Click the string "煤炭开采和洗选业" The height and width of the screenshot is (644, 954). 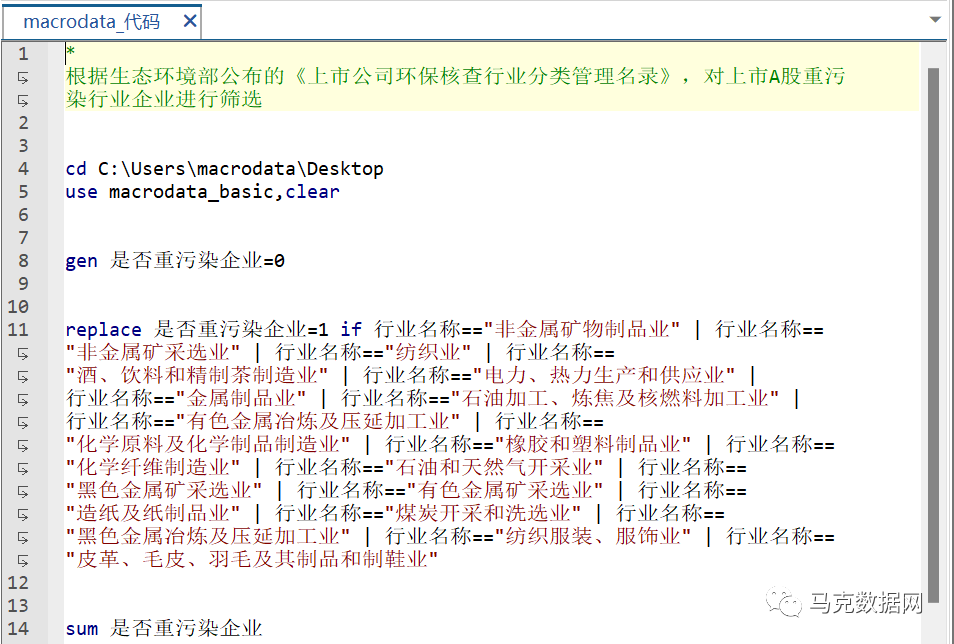pyautogui.click(x=483, y=513)
